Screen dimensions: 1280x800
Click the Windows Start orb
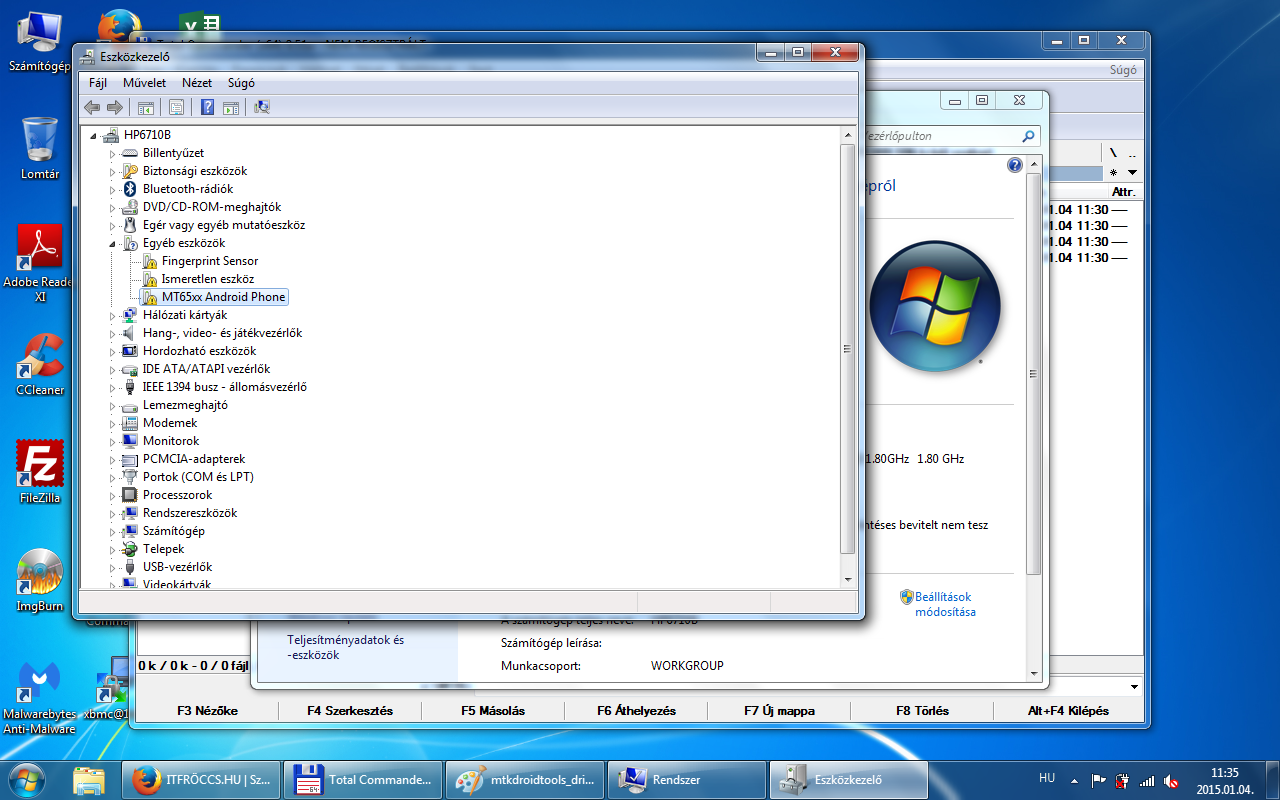[x=26, y=779]
